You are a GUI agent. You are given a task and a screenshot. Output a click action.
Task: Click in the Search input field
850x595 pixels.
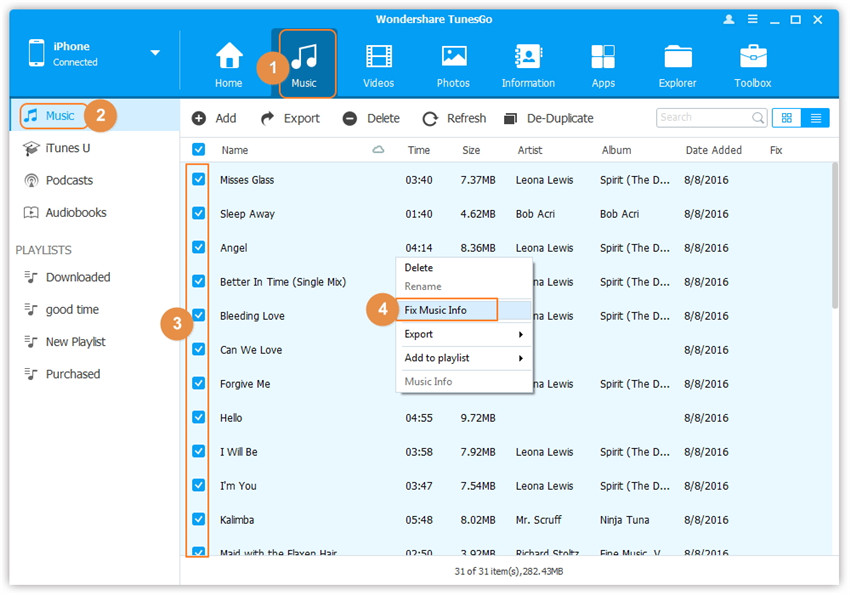pos(702,118)
